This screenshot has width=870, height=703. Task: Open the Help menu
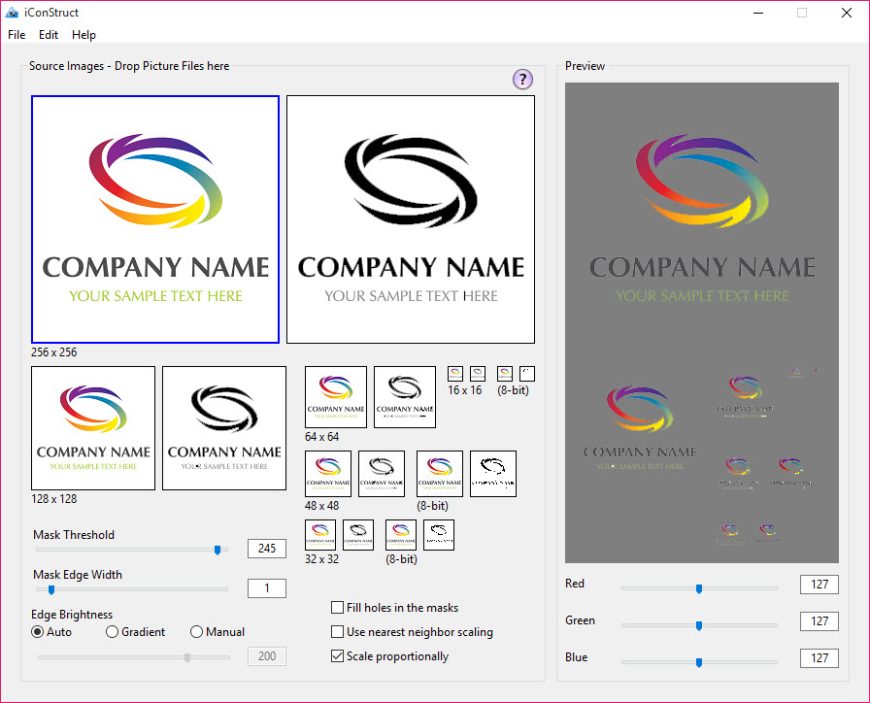[x=84, y=35]
